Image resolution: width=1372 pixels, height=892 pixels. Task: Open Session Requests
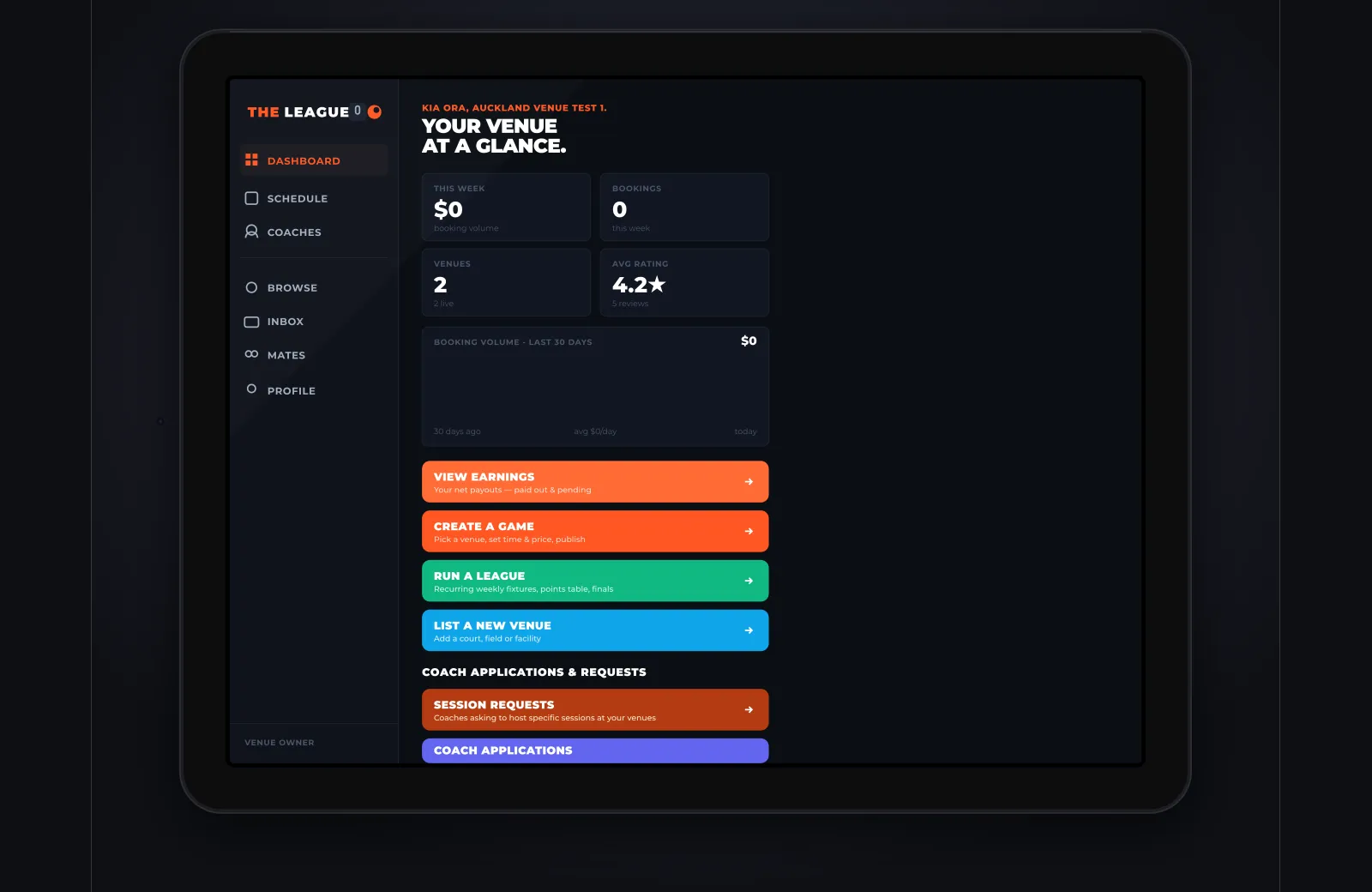tap(595, 710)
